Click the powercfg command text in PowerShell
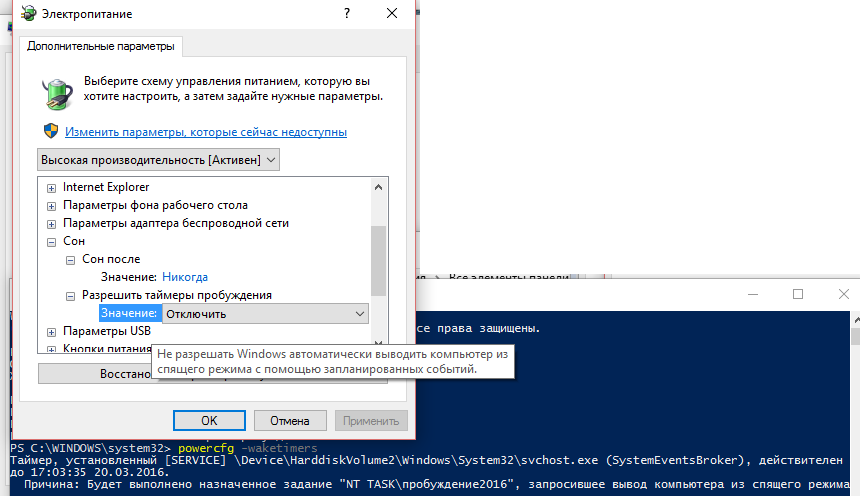The image size is (860, 496). (x=206, y=448)
